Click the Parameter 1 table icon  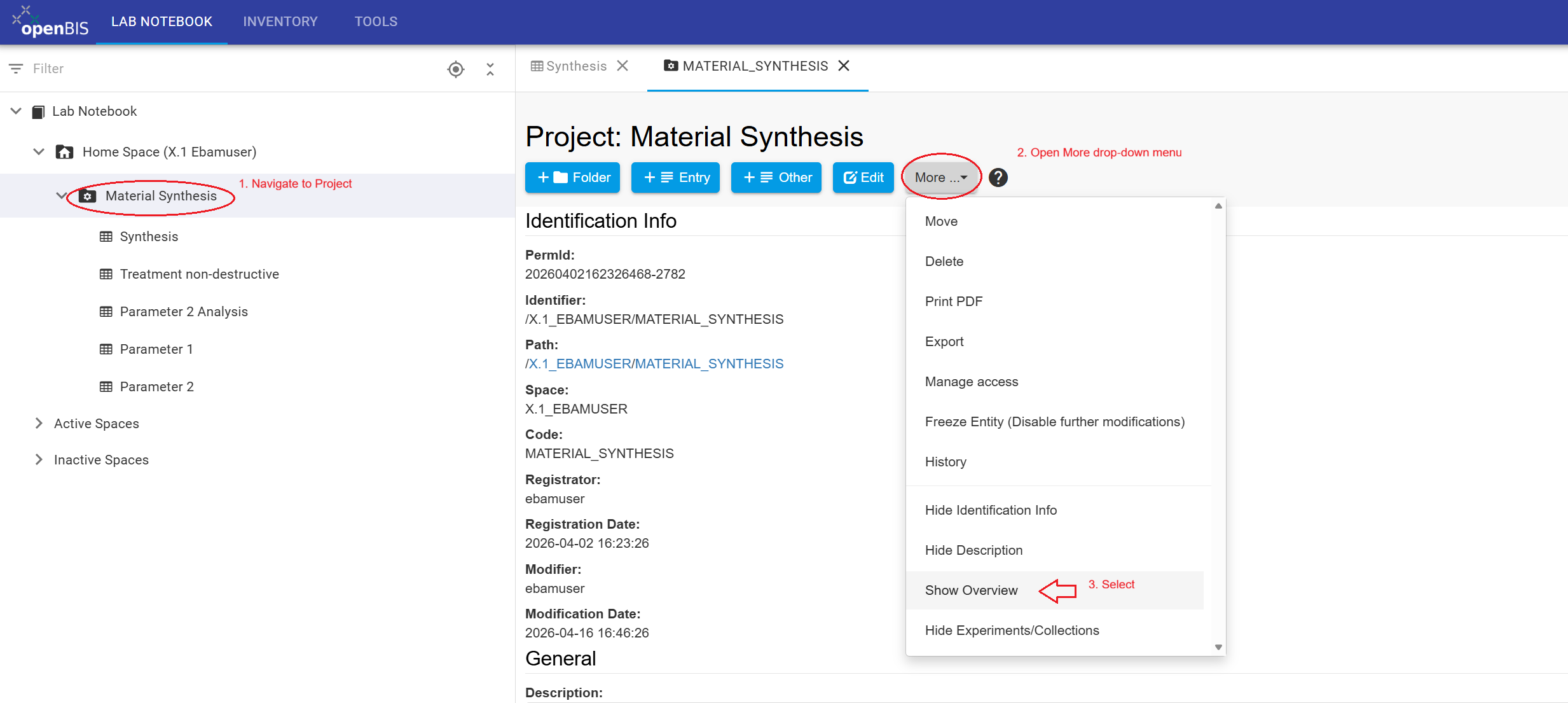point(106,349)
